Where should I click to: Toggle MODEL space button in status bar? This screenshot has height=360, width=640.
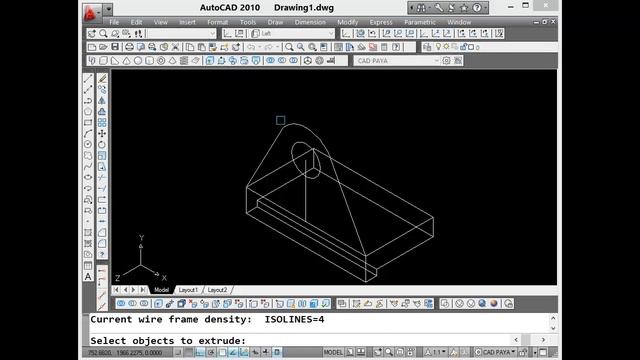point(333,352)
